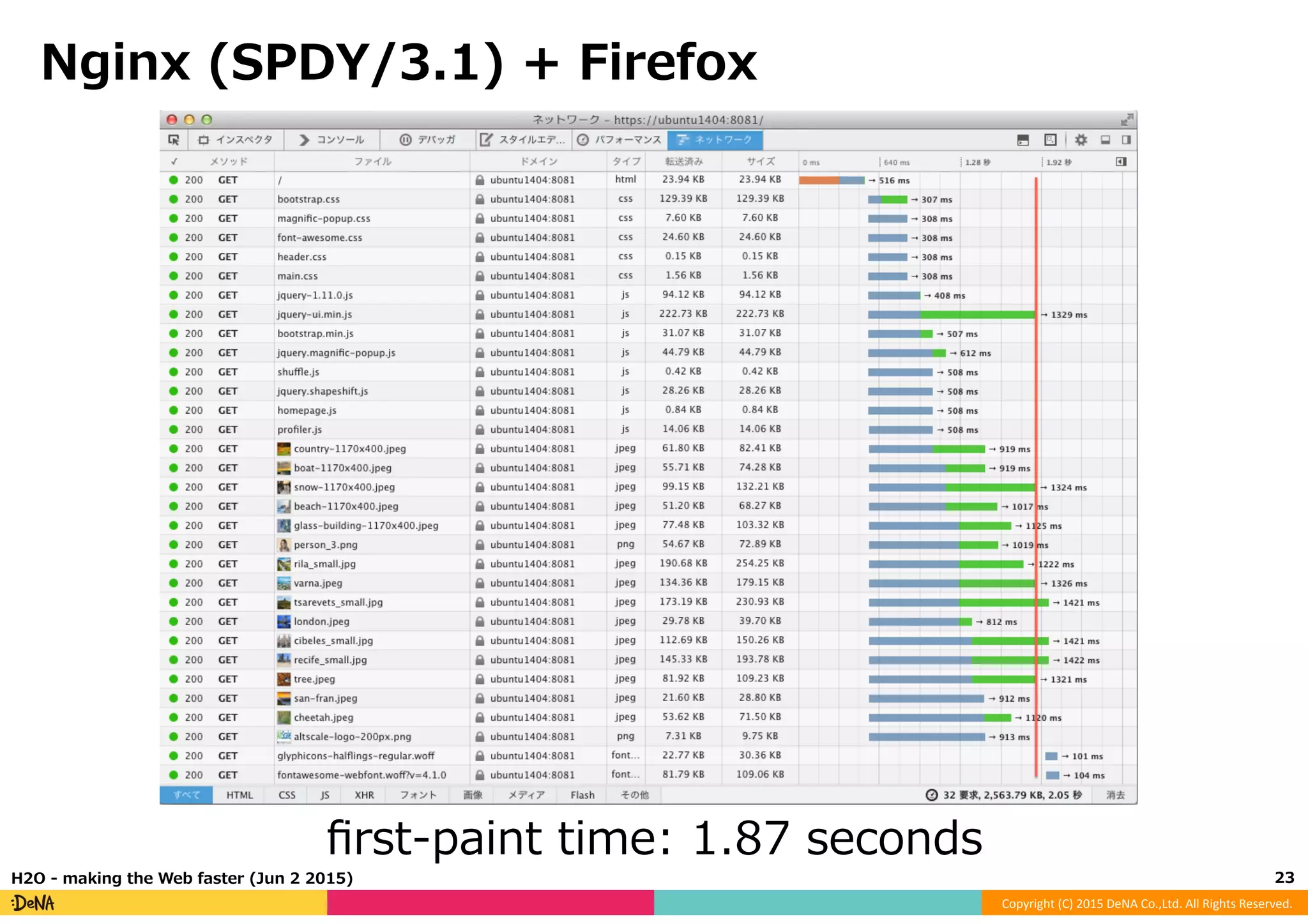1308x924 pixels.
Task: Select the jquery.shapeshift.js request
Action: (648, 391)
